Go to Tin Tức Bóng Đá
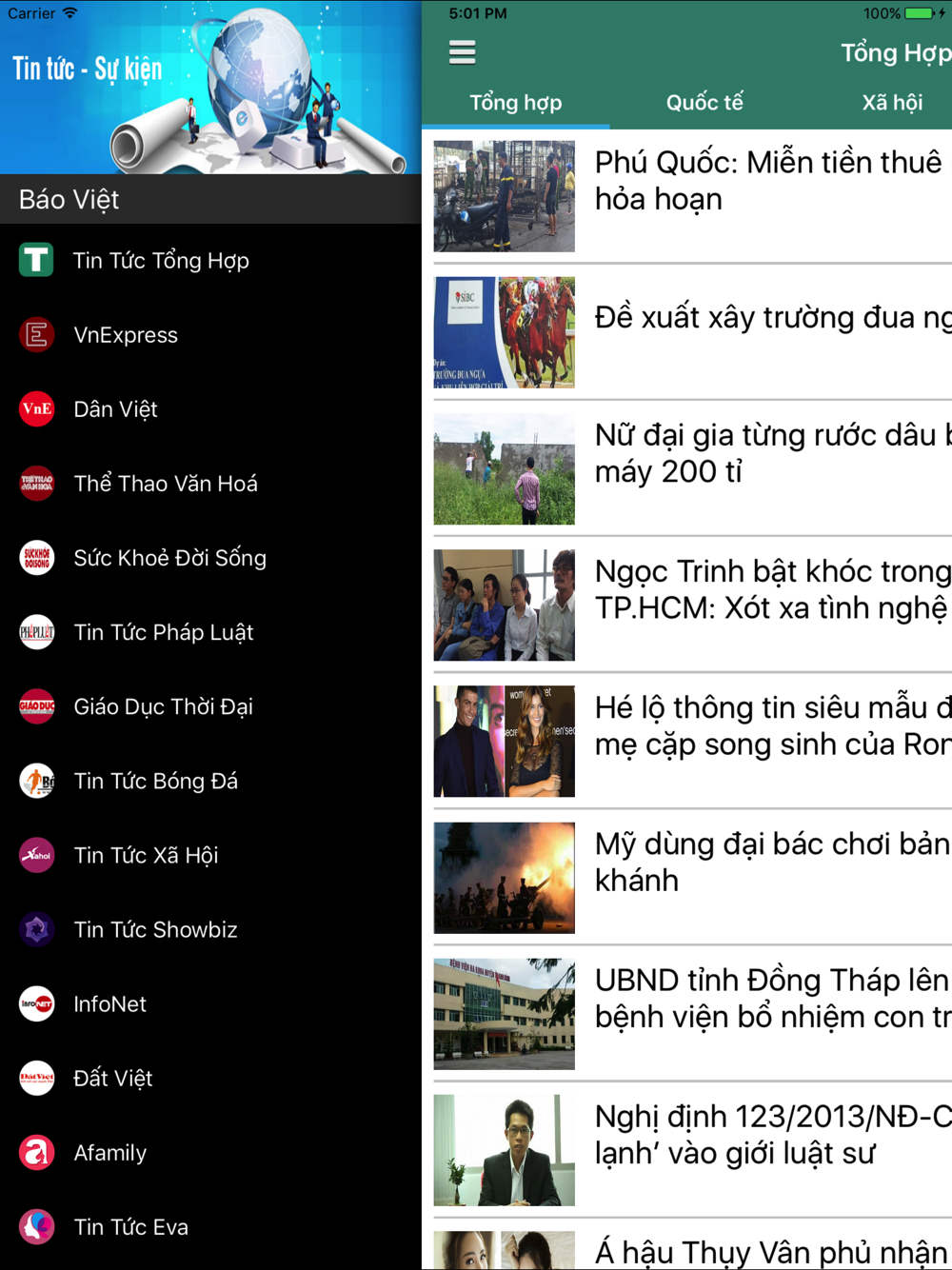 (x=210, y=781)
